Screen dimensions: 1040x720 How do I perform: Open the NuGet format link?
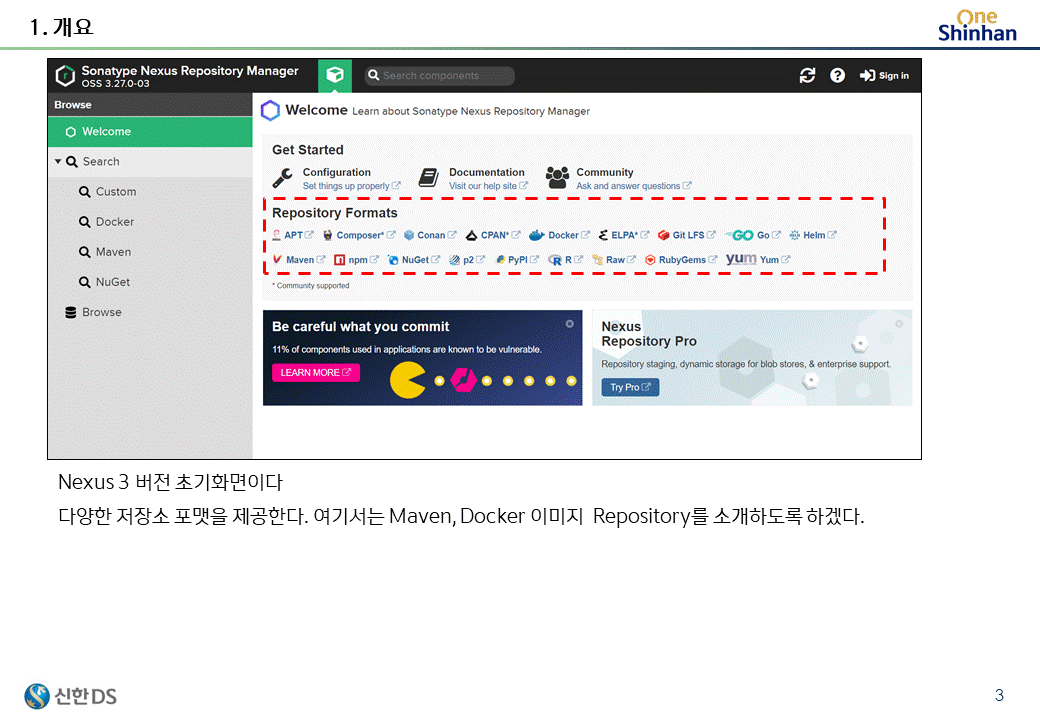point(414,260)
